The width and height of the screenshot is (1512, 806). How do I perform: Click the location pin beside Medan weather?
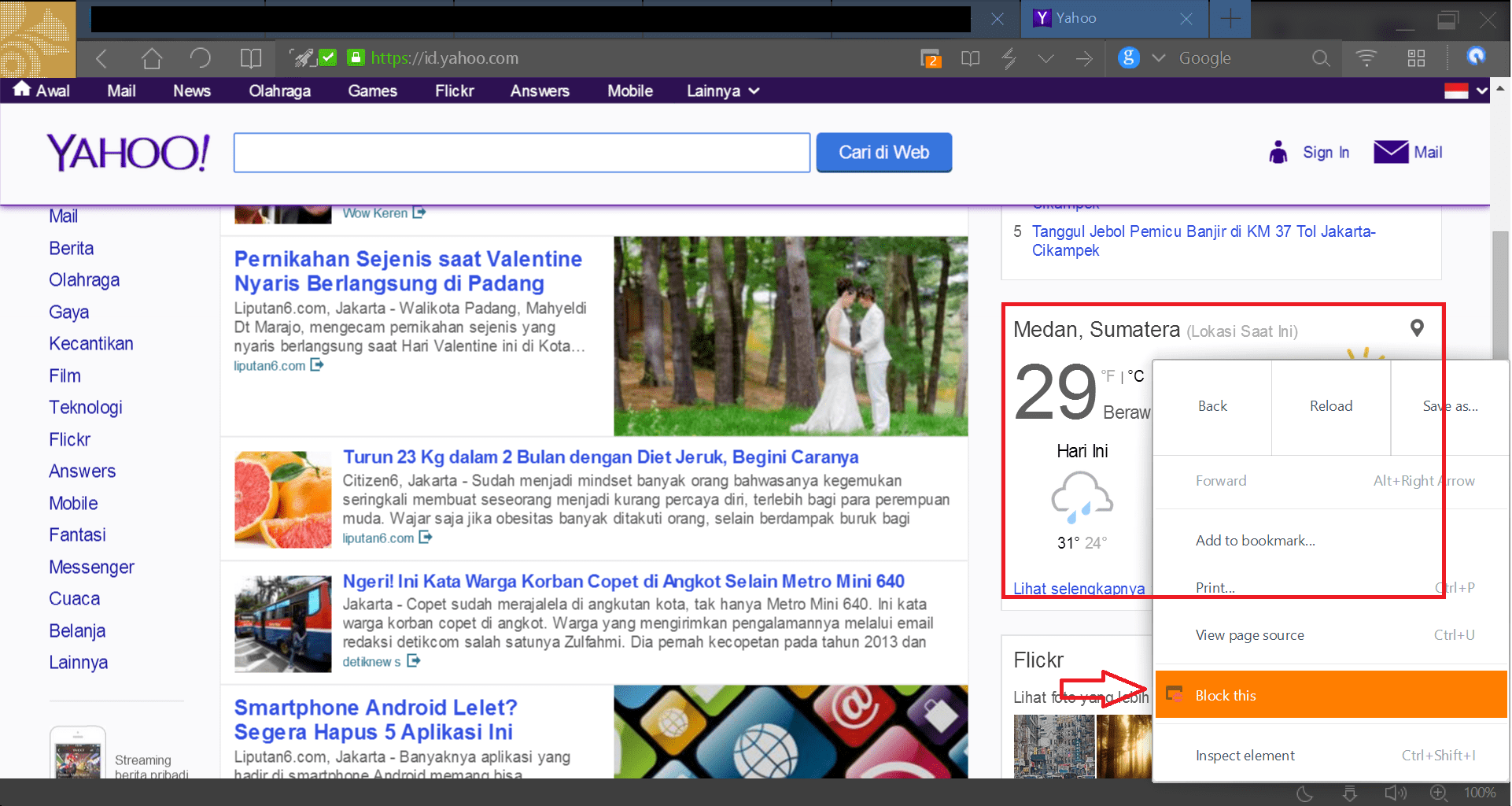coord(1418,329)
